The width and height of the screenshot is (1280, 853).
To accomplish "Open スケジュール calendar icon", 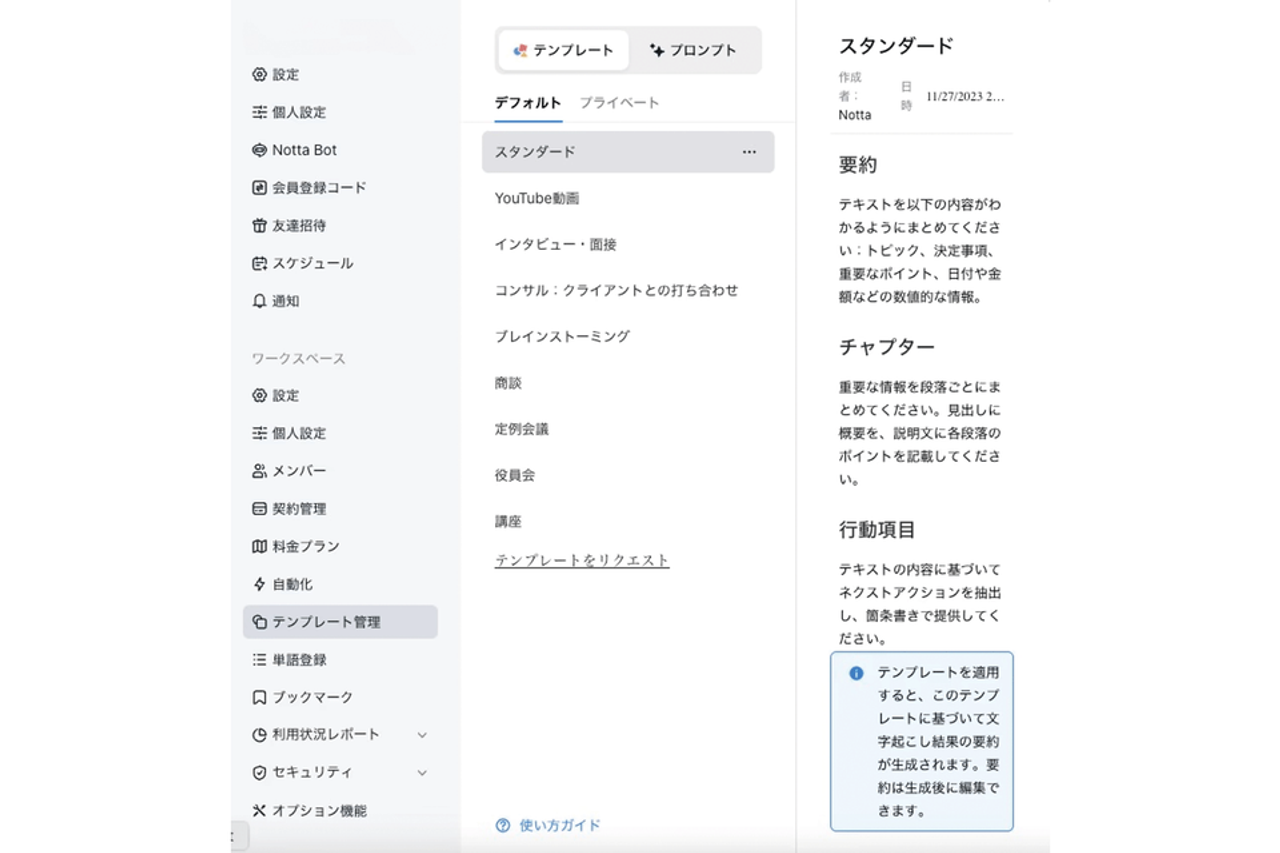I will tap(259, 264).
